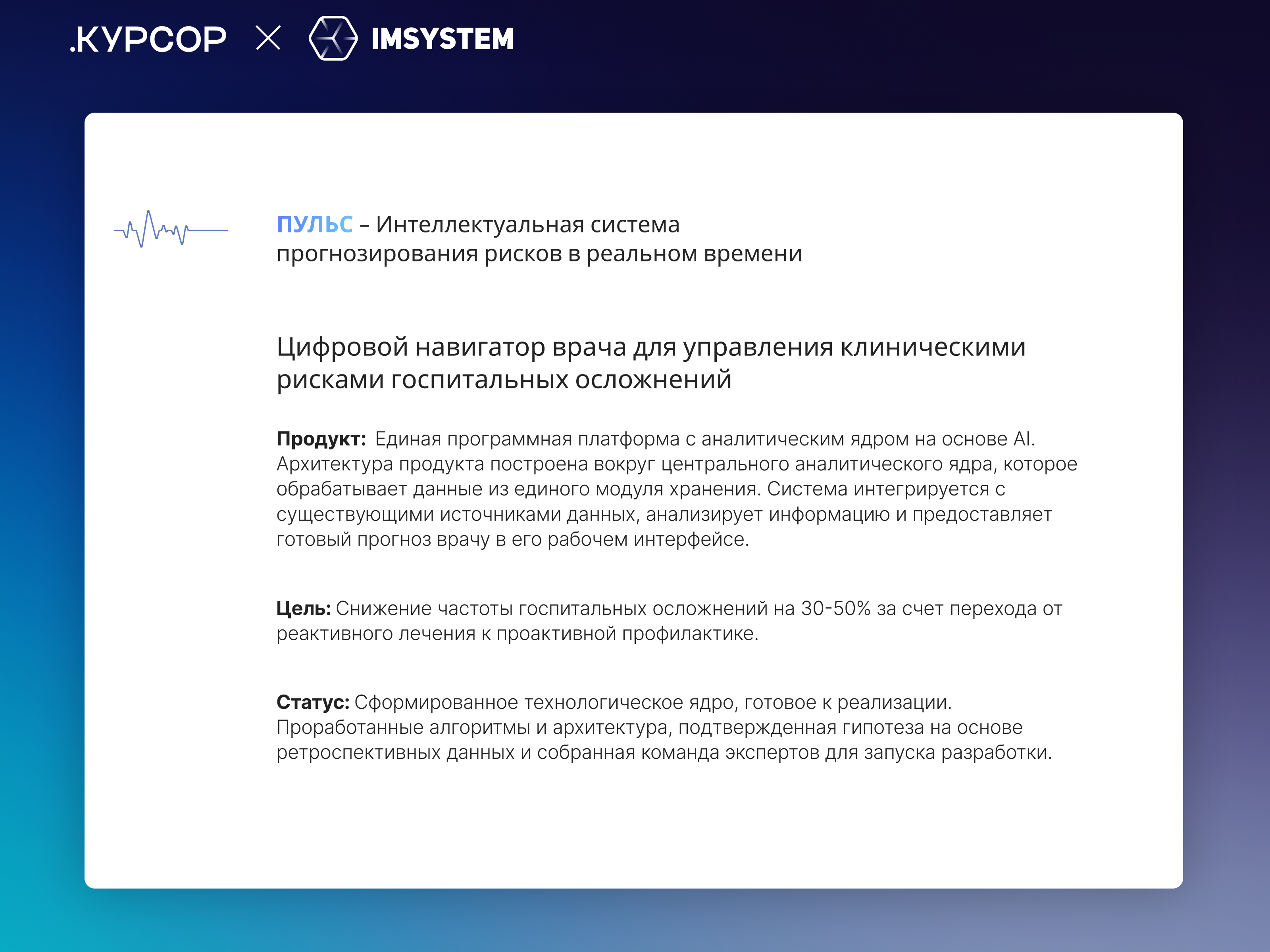The height and width of the screenshot is (952, 1270).
Task: Click the X partnership symbol between logos
Action: [x=267, y=38]
